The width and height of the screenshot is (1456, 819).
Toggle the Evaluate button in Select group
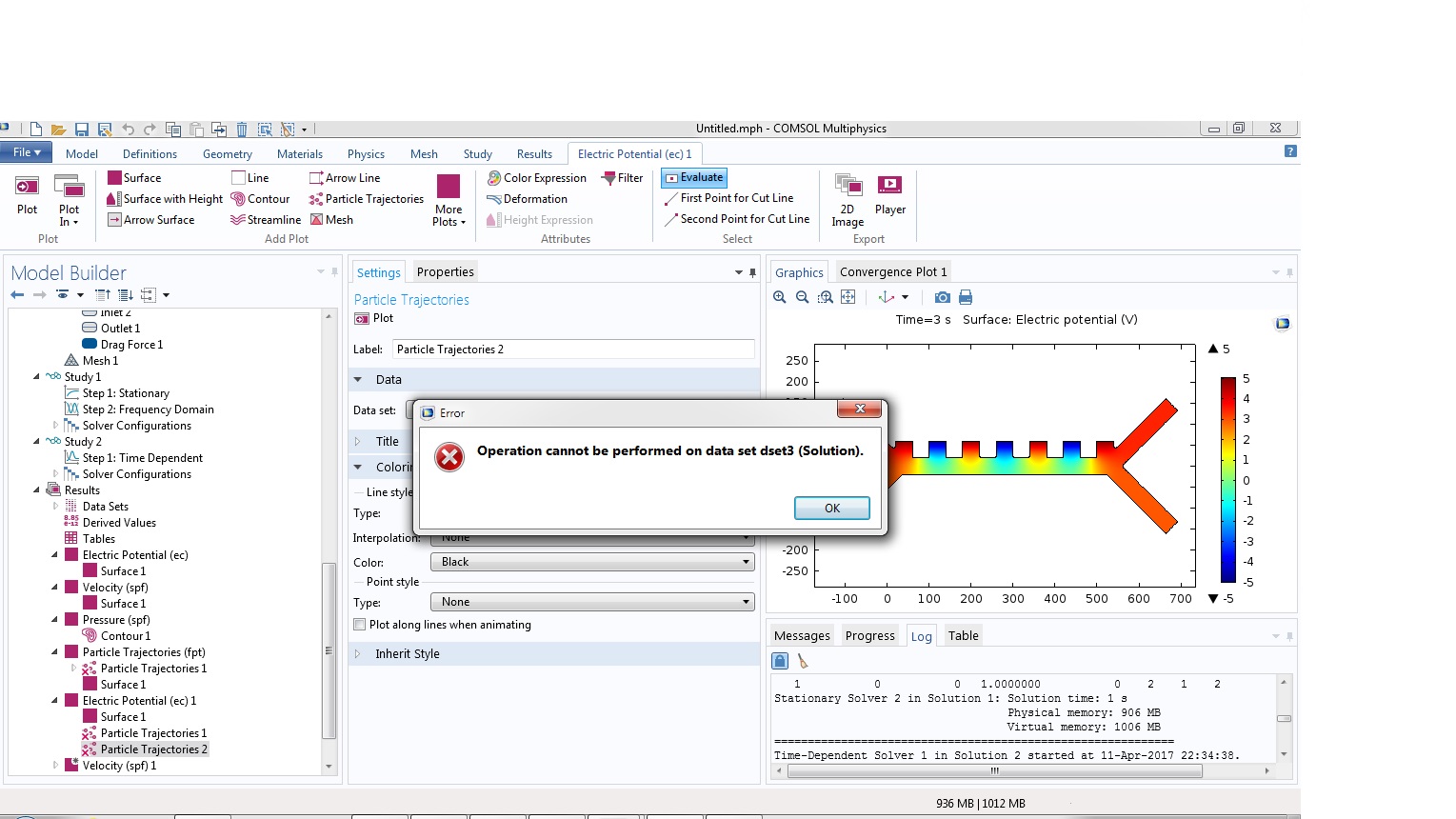click(693, 178)
